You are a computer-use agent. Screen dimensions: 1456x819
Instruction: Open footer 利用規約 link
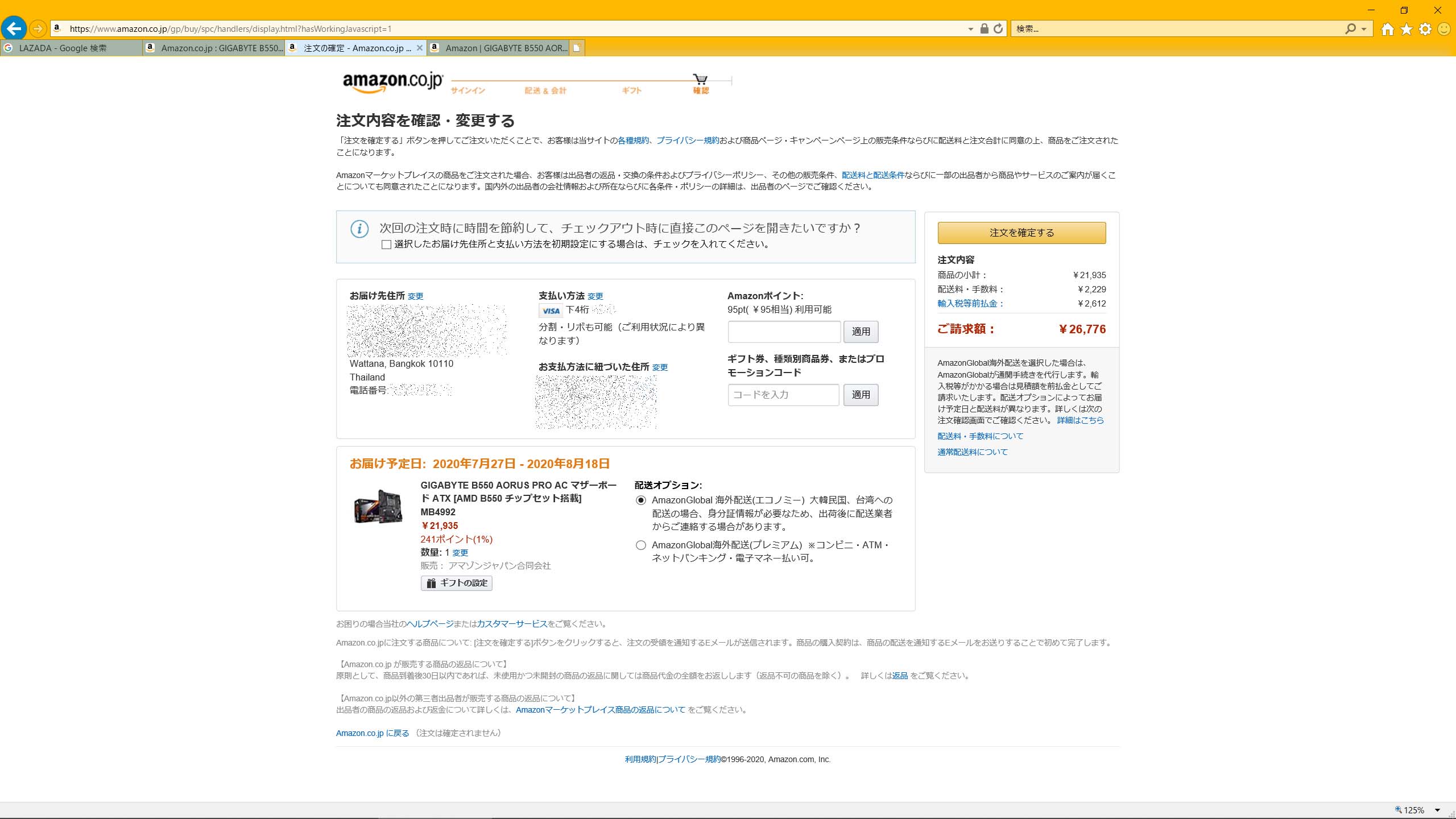(x=640, y=759)
